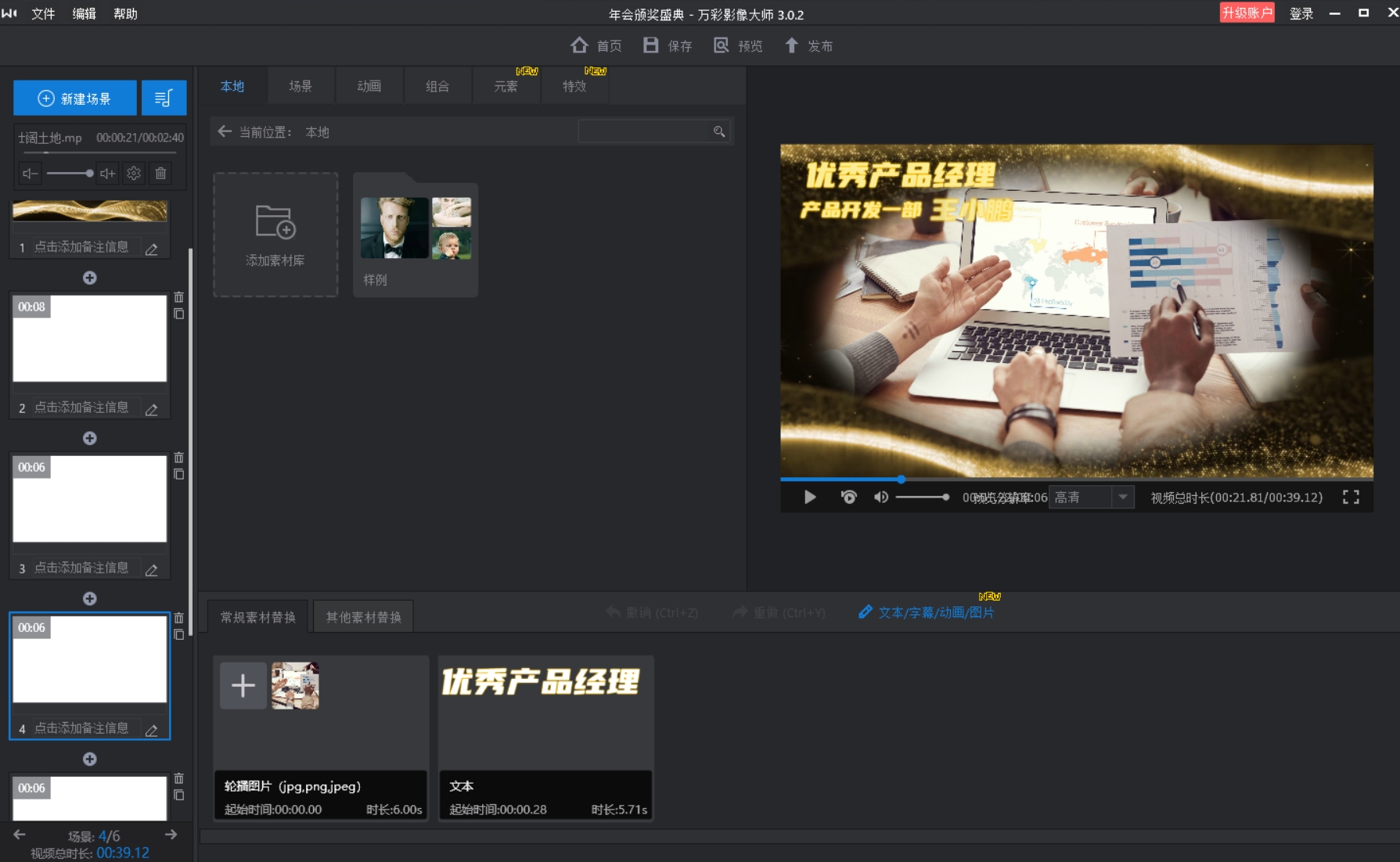Screen dimensions: 1400x862
Task: Switch to the 元素 tab
Action: click(x=506, y=86)
